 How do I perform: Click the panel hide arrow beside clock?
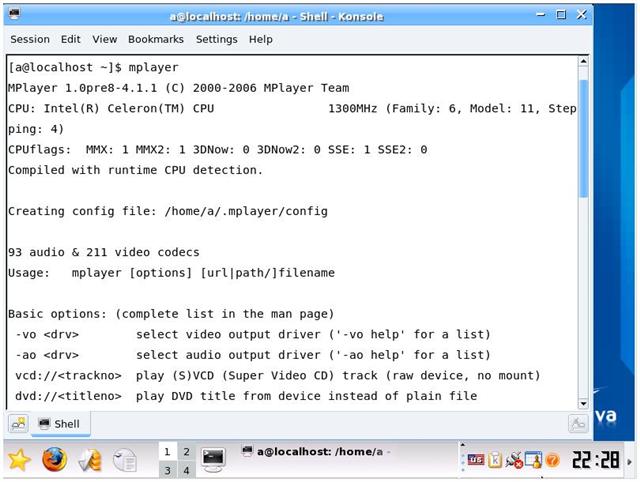click(x=630, y=462)
